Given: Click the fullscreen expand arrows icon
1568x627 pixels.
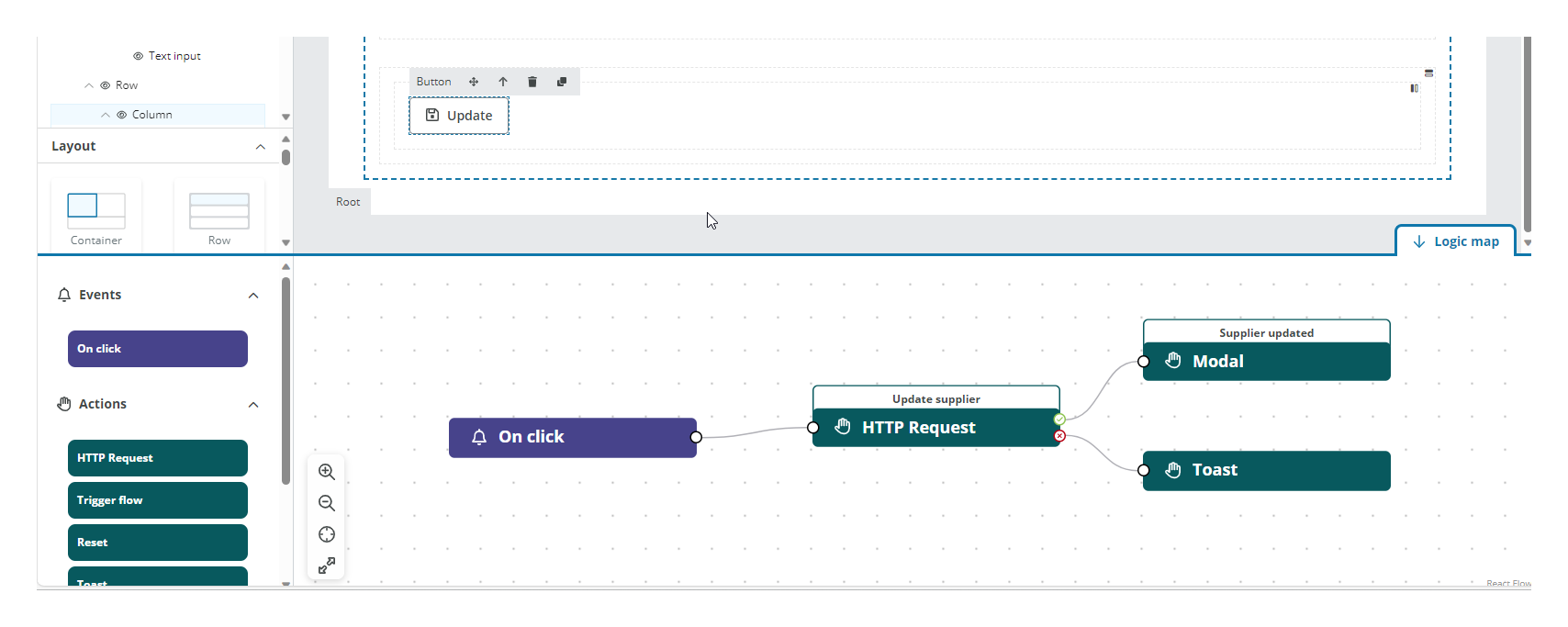Looking at the screenshot, I should pos(326,565).
